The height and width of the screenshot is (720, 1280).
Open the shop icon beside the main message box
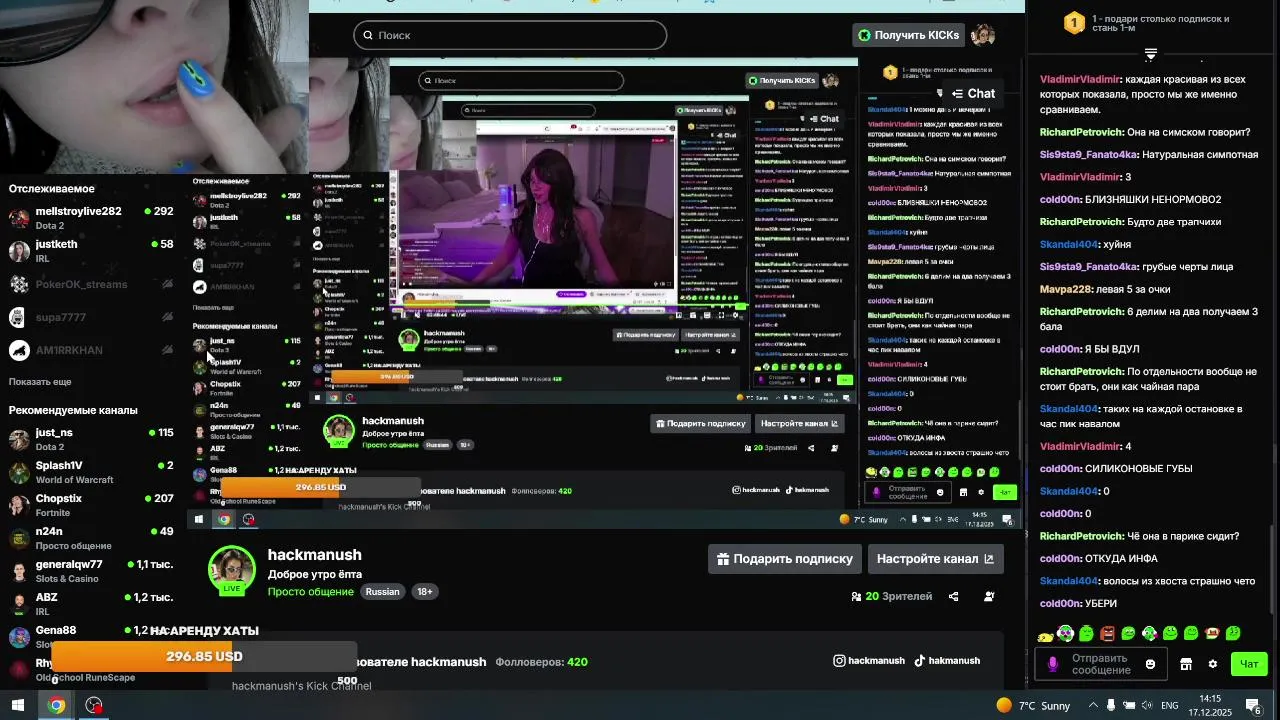pyautogui.click(x=1186, y=664)
